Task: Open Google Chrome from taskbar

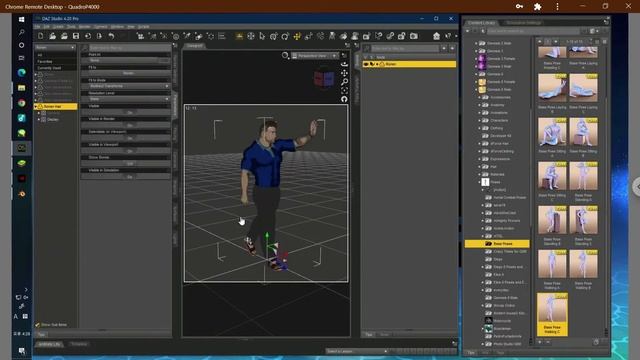Action: coord(22,103)
